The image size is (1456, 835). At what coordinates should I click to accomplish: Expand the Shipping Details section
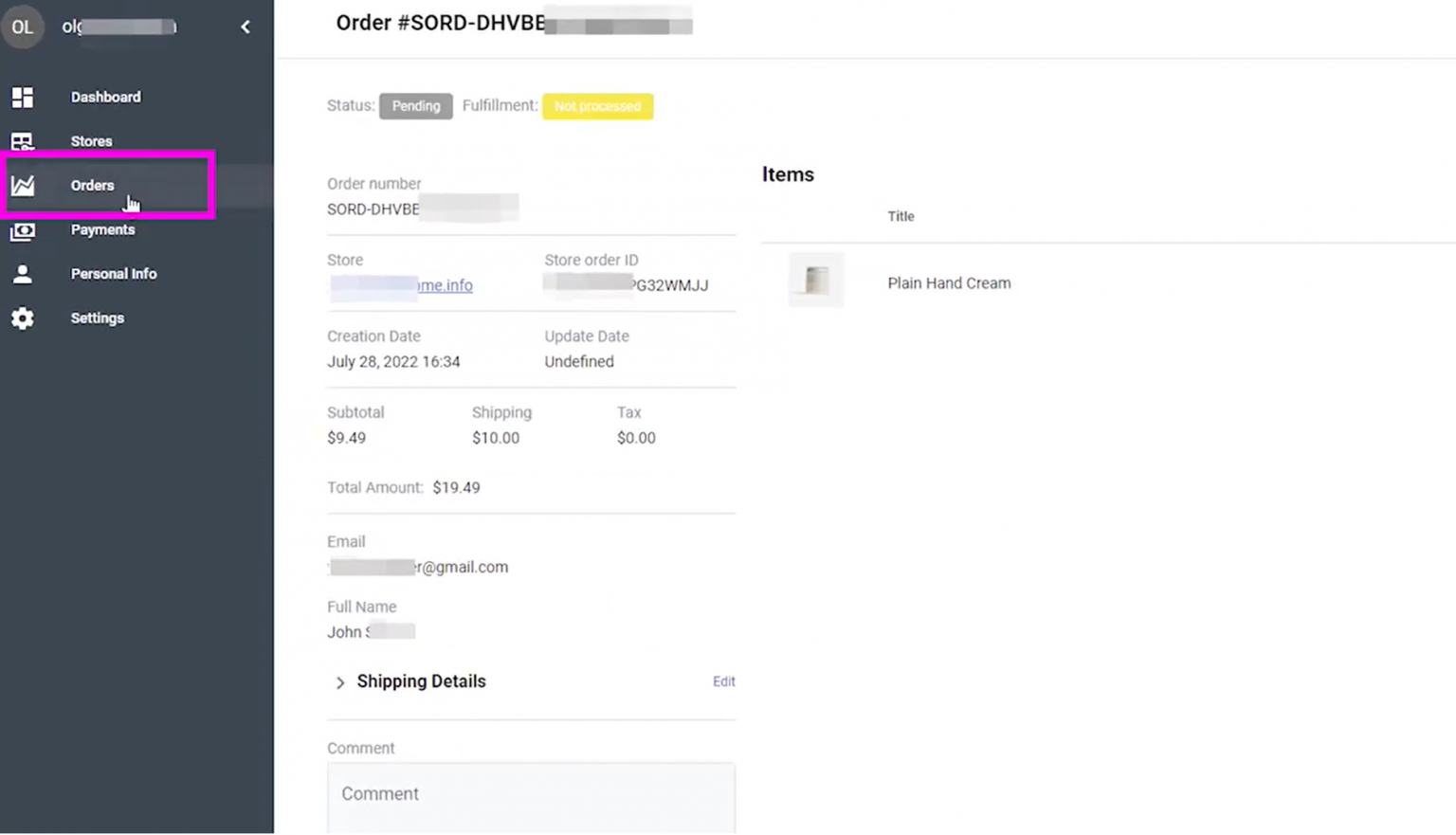pos(339,682)
